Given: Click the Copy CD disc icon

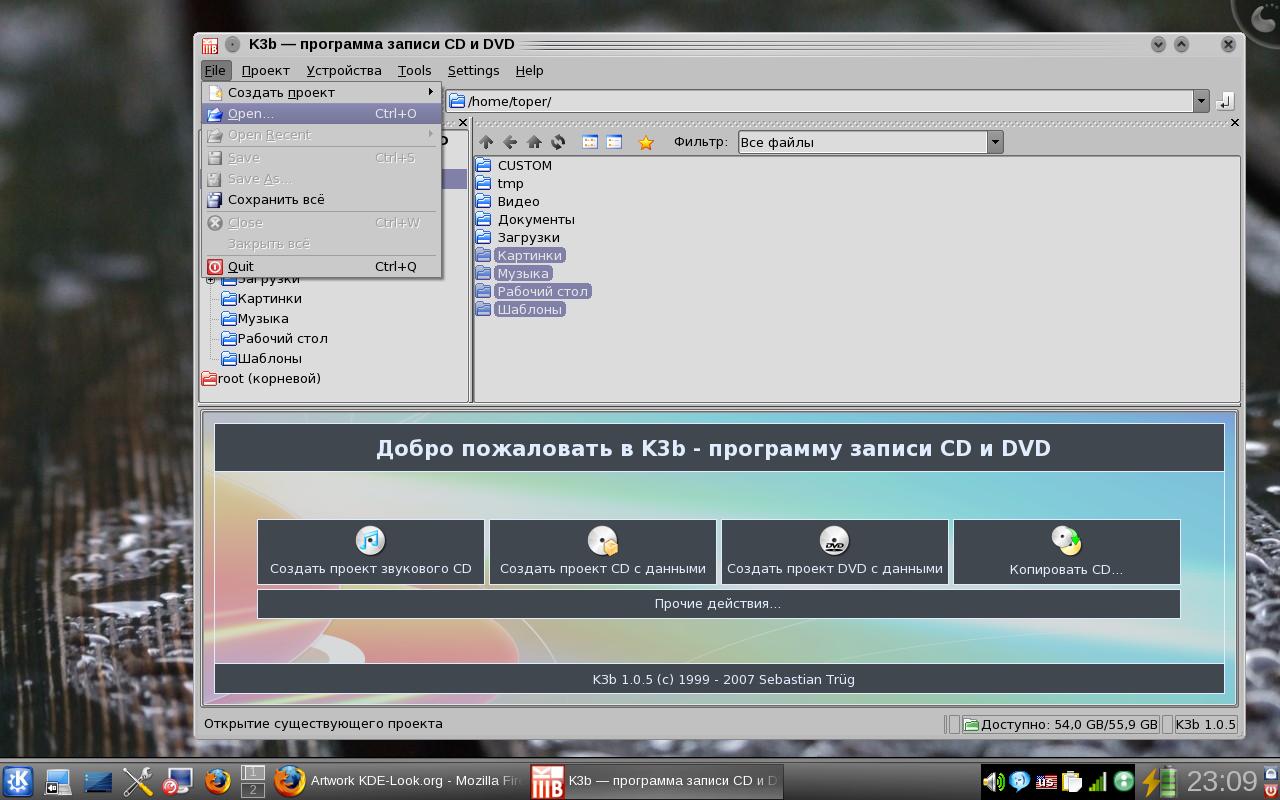Looking at the screenshot, I should 1067,540.
